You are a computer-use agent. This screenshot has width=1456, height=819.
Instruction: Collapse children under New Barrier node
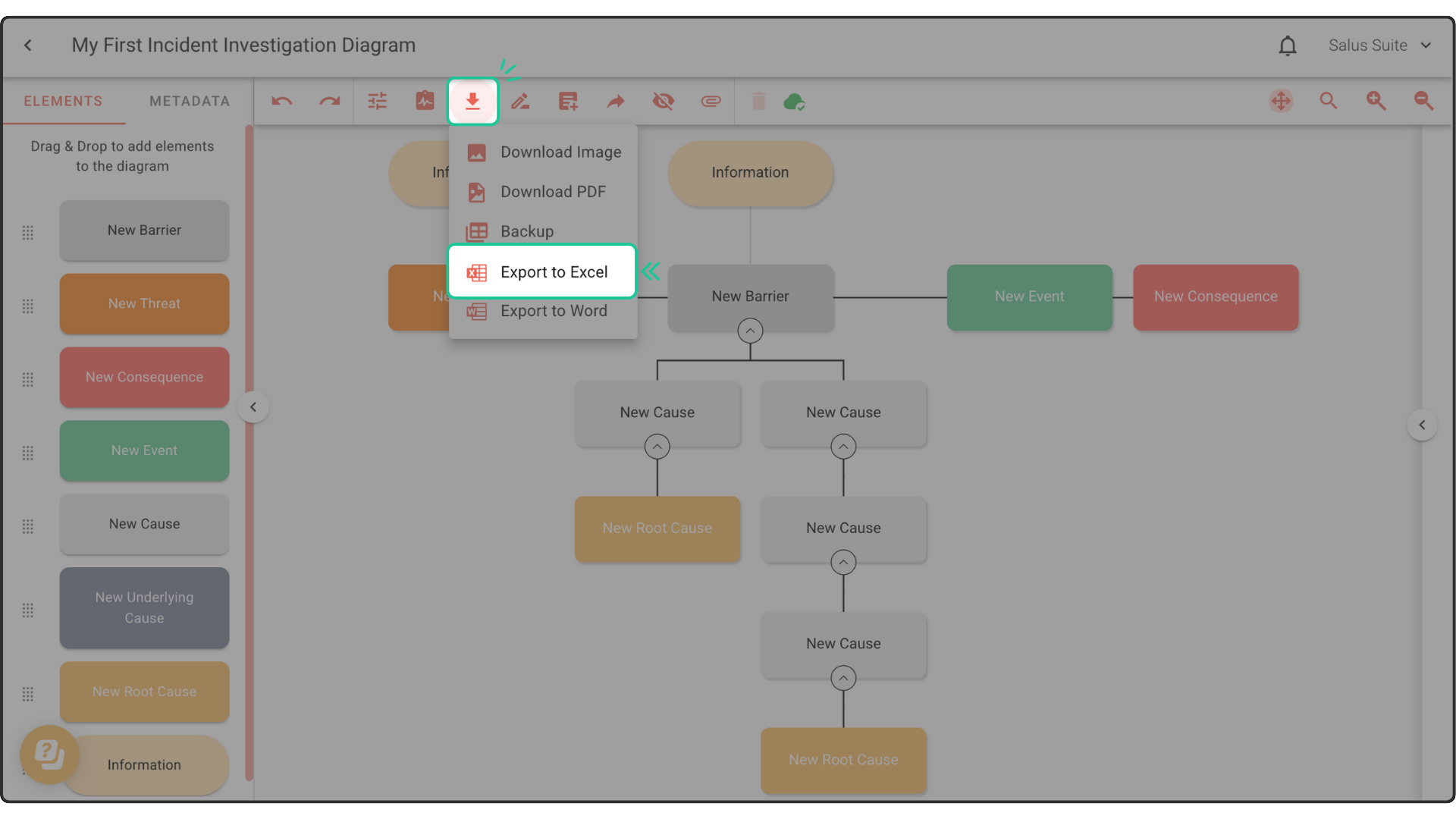(750, 331)
